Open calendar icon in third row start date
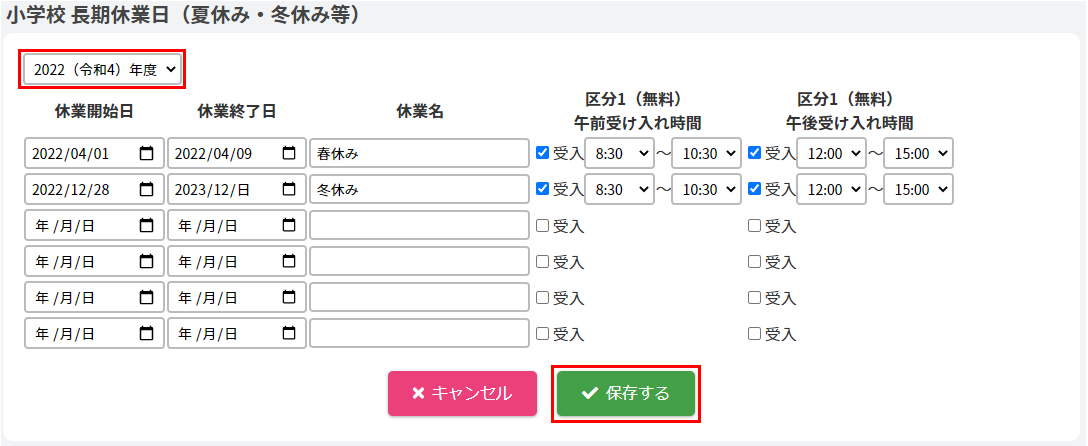This screenshot has height=446, width=1088. (147, 225)
